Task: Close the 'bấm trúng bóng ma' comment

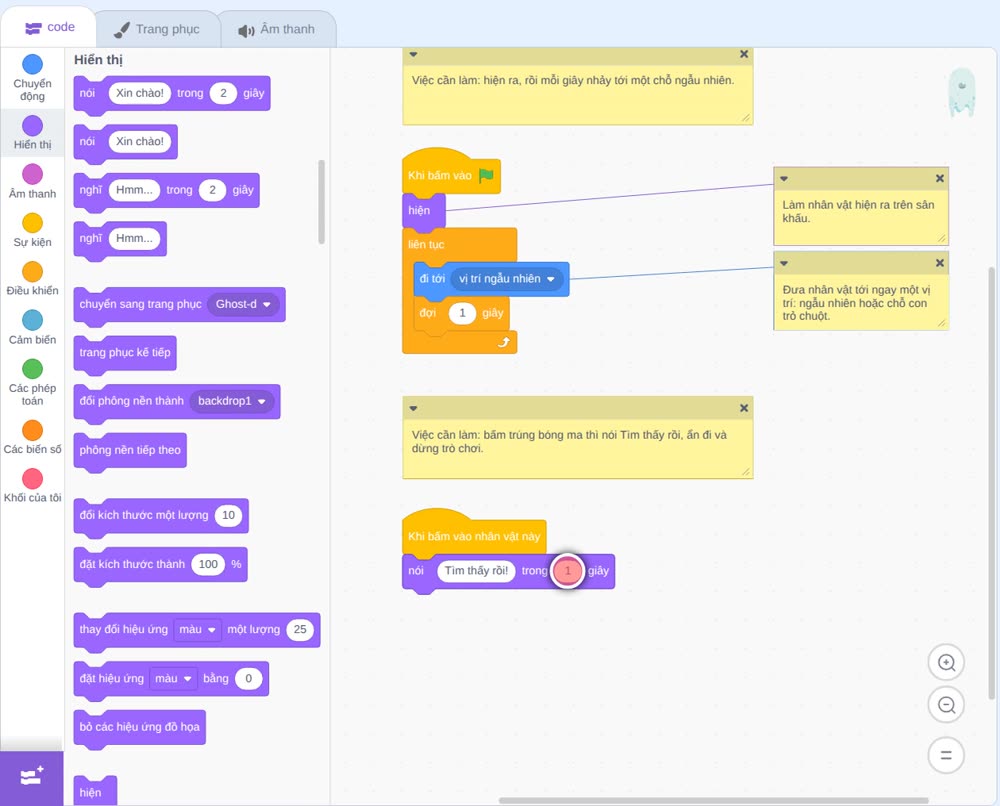Action: pyautogui.click(x=744, y=408)
